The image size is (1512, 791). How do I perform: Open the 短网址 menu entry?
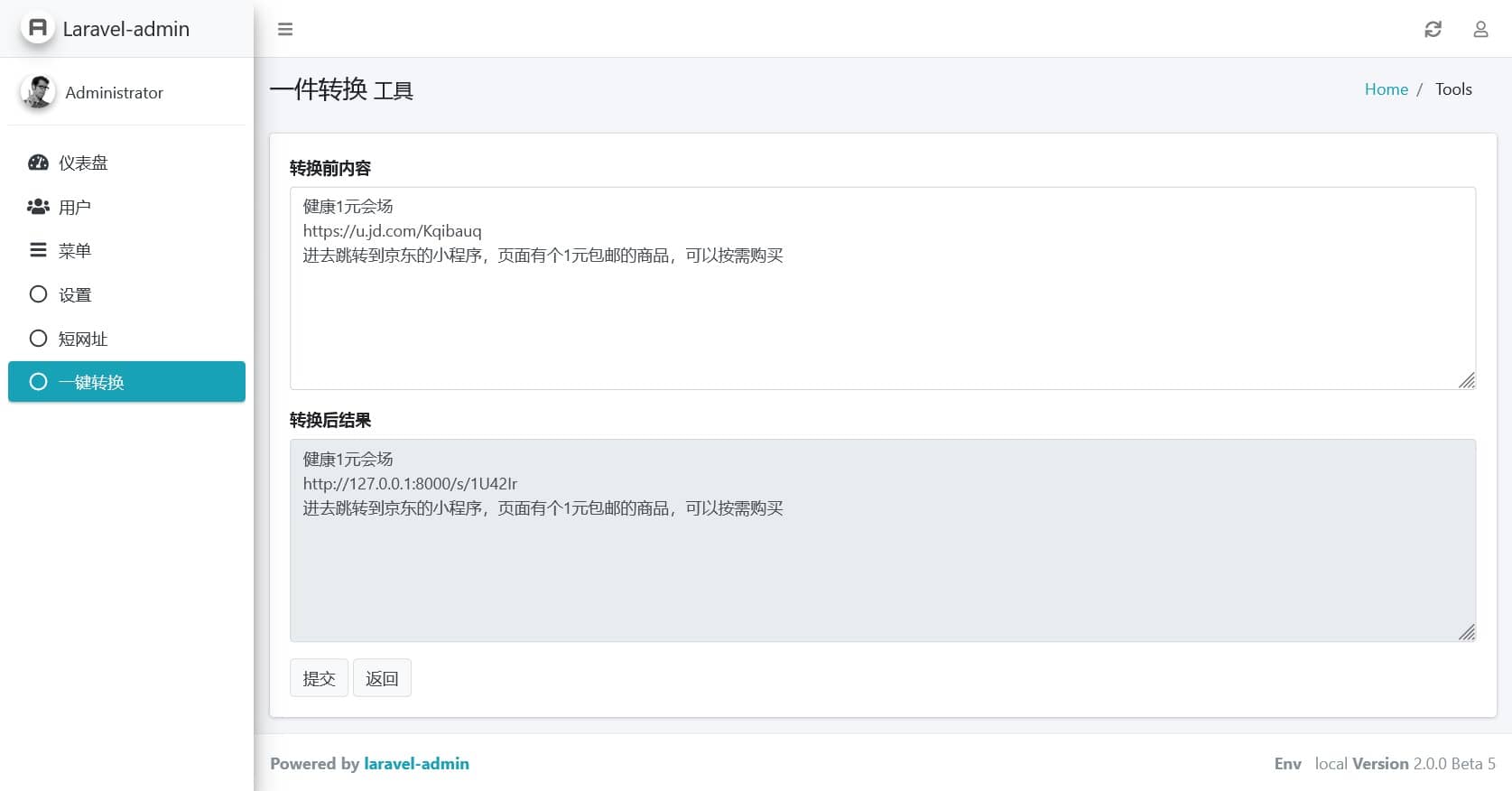[x=83, y=340]
